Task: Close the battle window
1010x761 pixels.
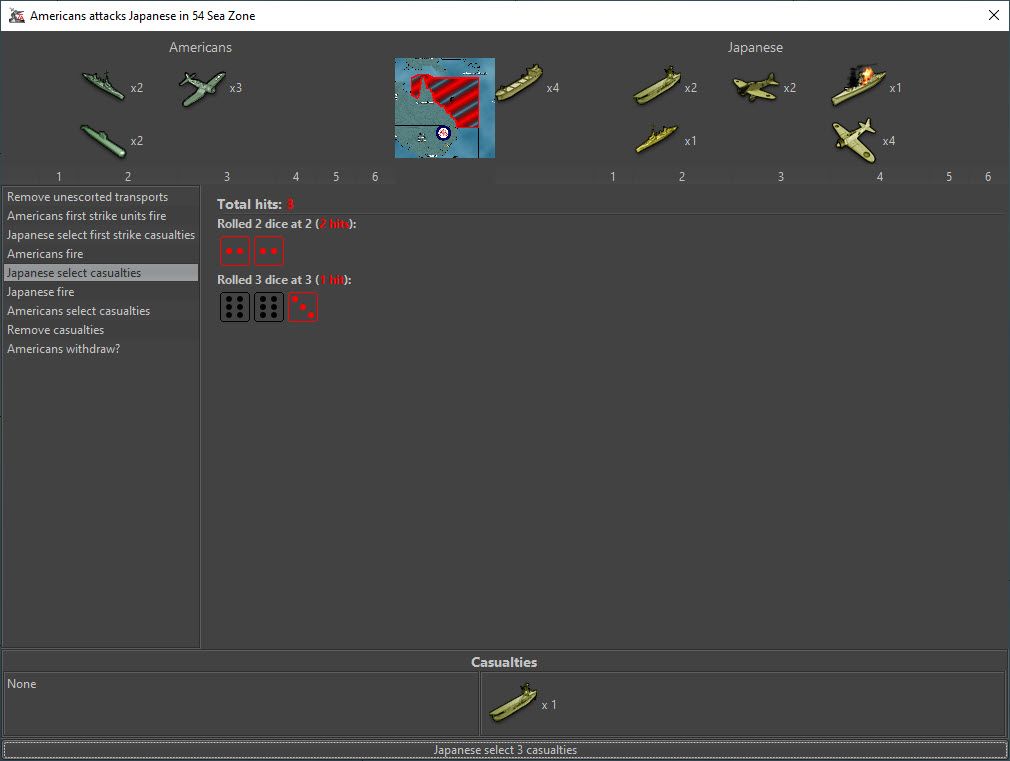Action: point(993,15)
